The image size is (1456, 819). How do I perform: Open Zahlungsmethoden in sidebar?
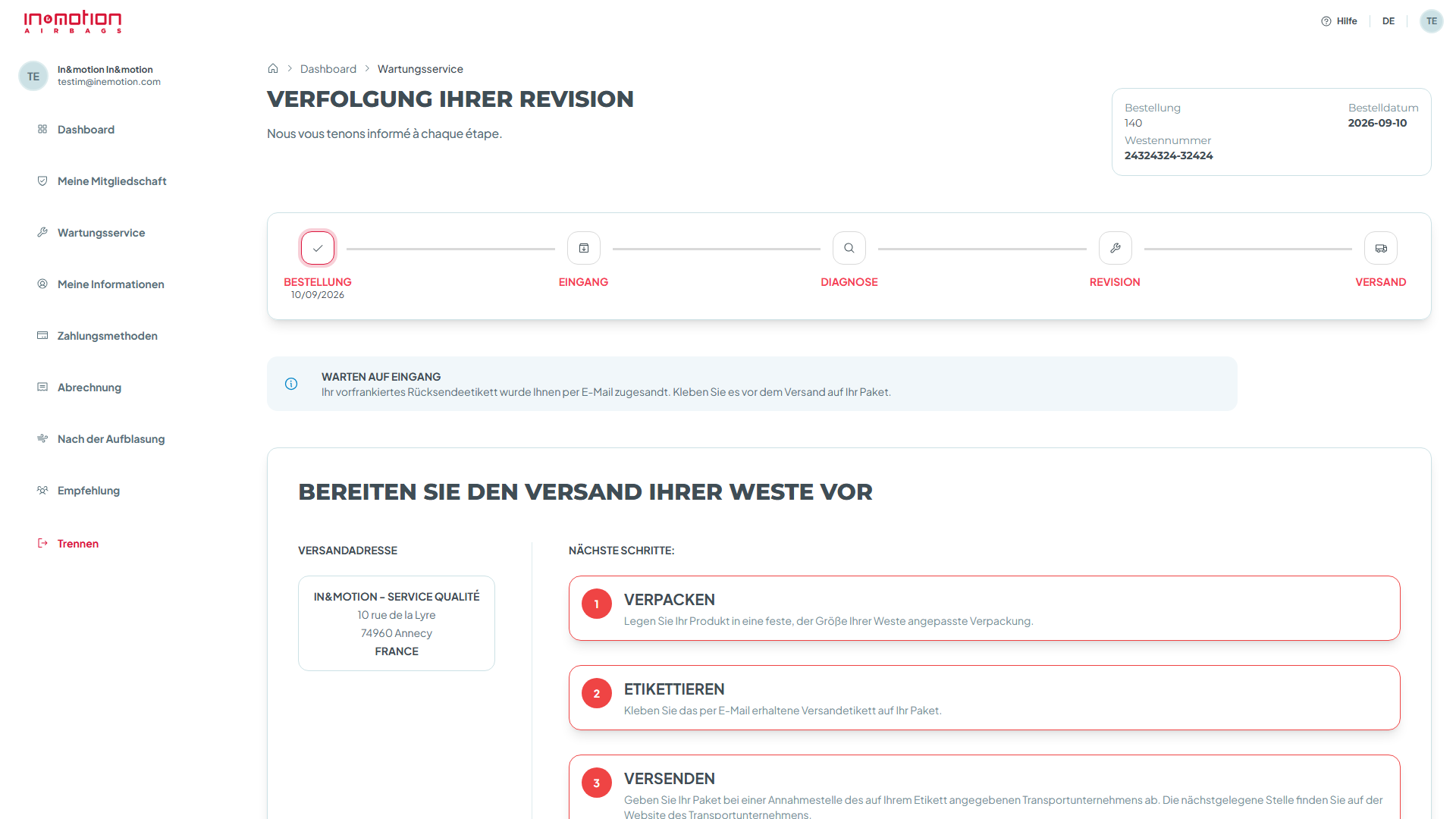[107, 336]
